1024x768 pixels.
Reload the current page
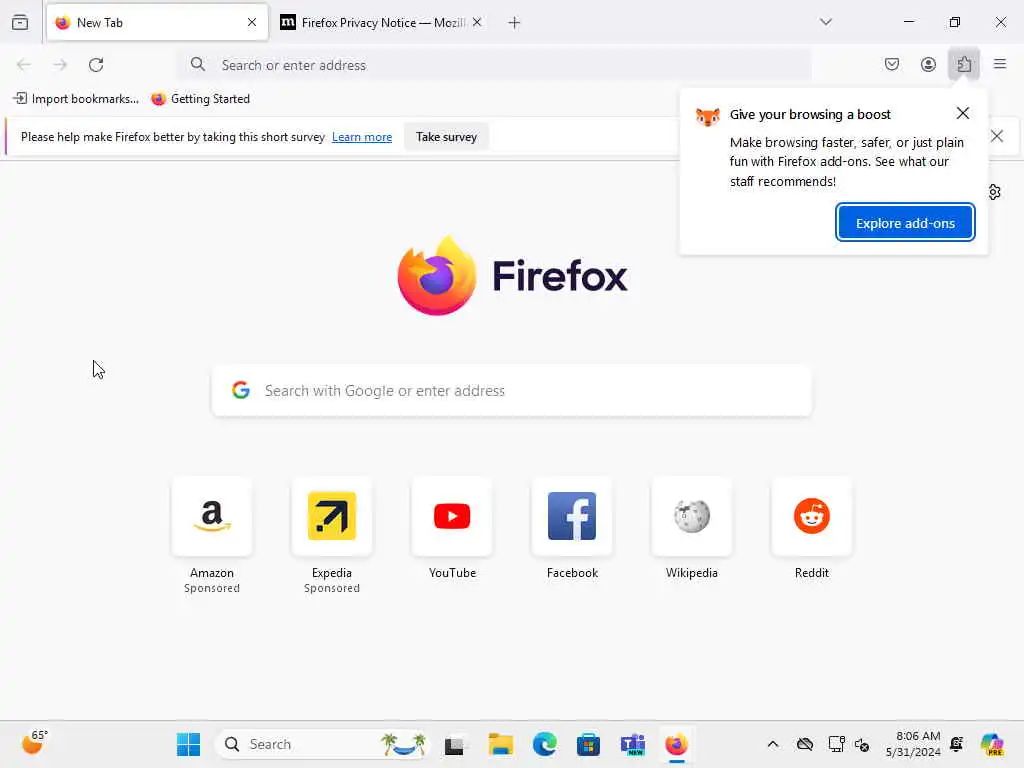tap(96, 65)
